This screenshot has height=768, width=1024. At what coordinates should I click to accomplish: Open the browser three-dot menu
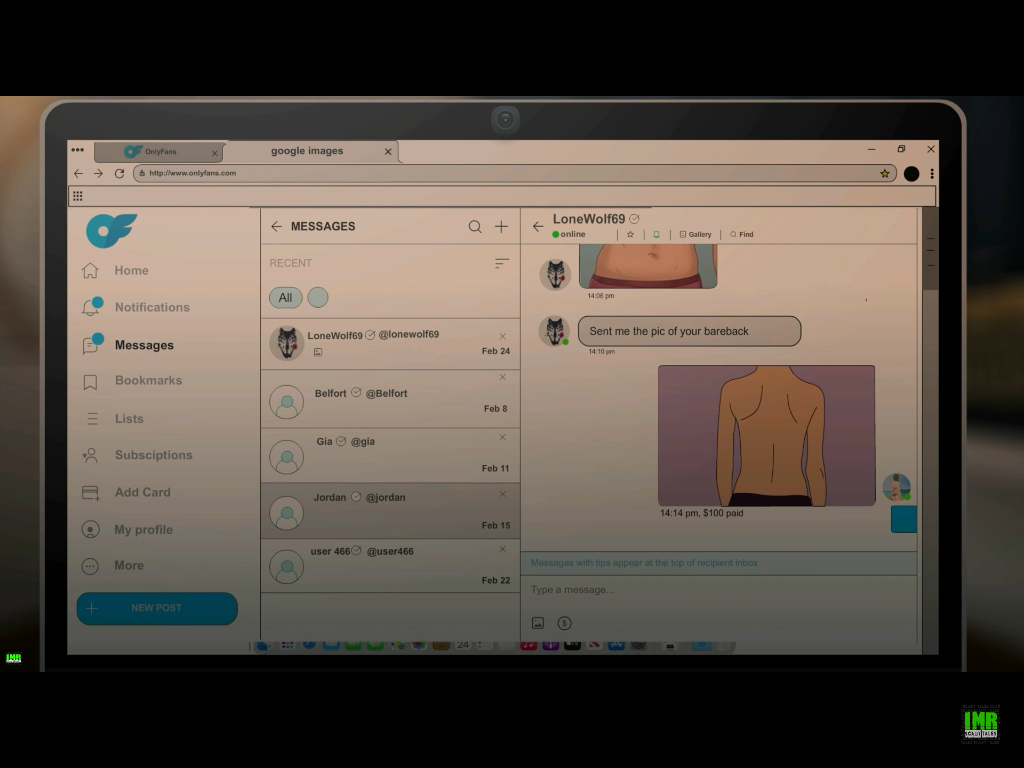click(x=932, y=173)
